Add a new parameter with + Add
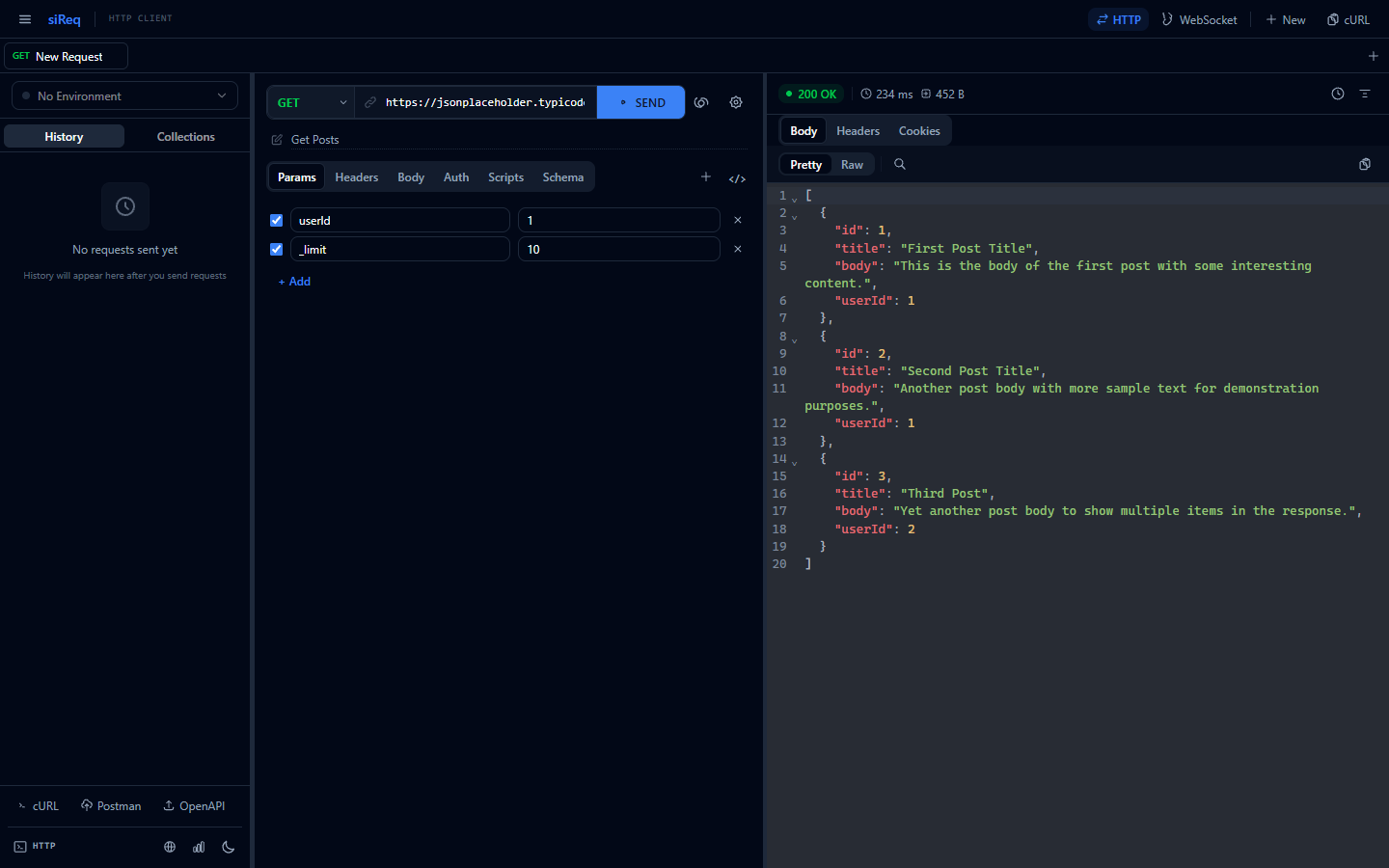The width and height of the screenshot is (1389, 868). click(294, 282)
